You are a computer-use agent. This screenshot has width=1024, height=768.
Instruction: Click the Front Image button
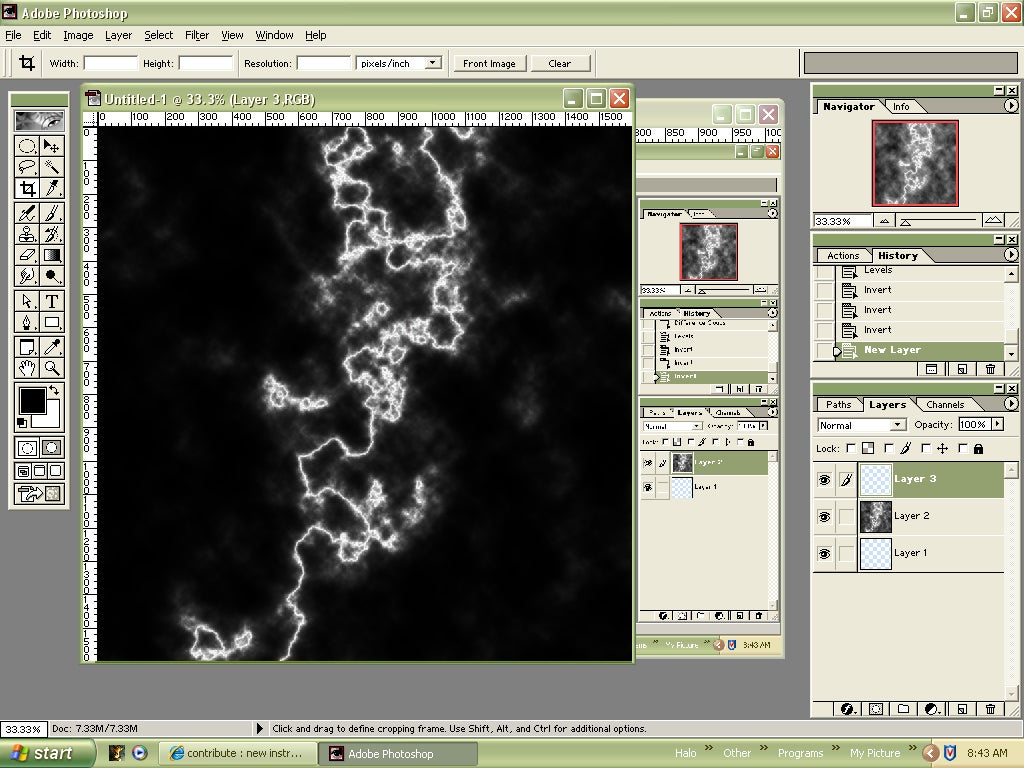tap(489, 62)
